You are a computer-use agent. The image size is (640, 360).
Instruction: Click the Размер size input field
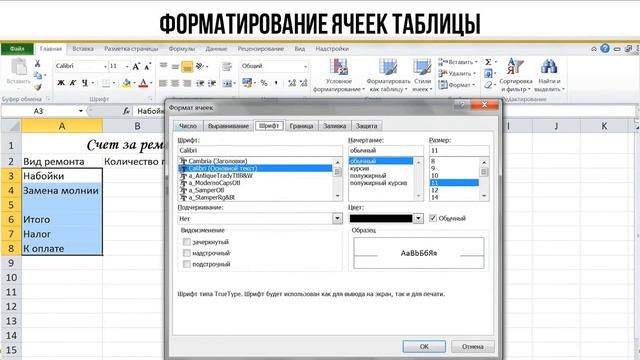pos(459,150)
